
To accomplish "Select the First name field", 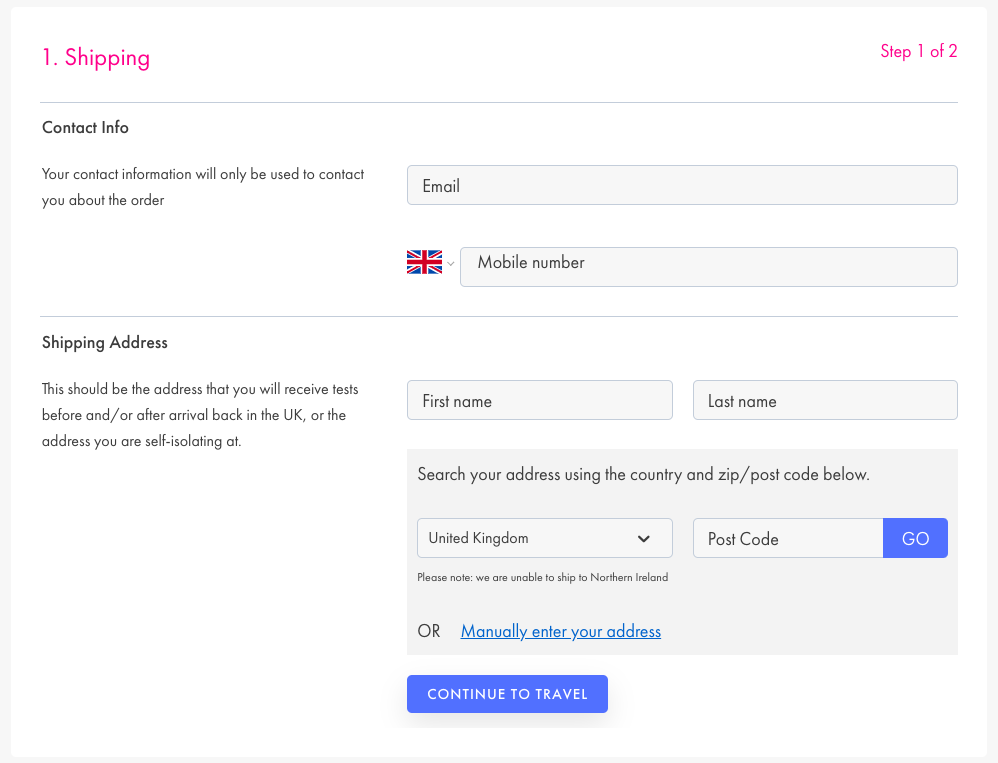I will click(x=539, y=401).
